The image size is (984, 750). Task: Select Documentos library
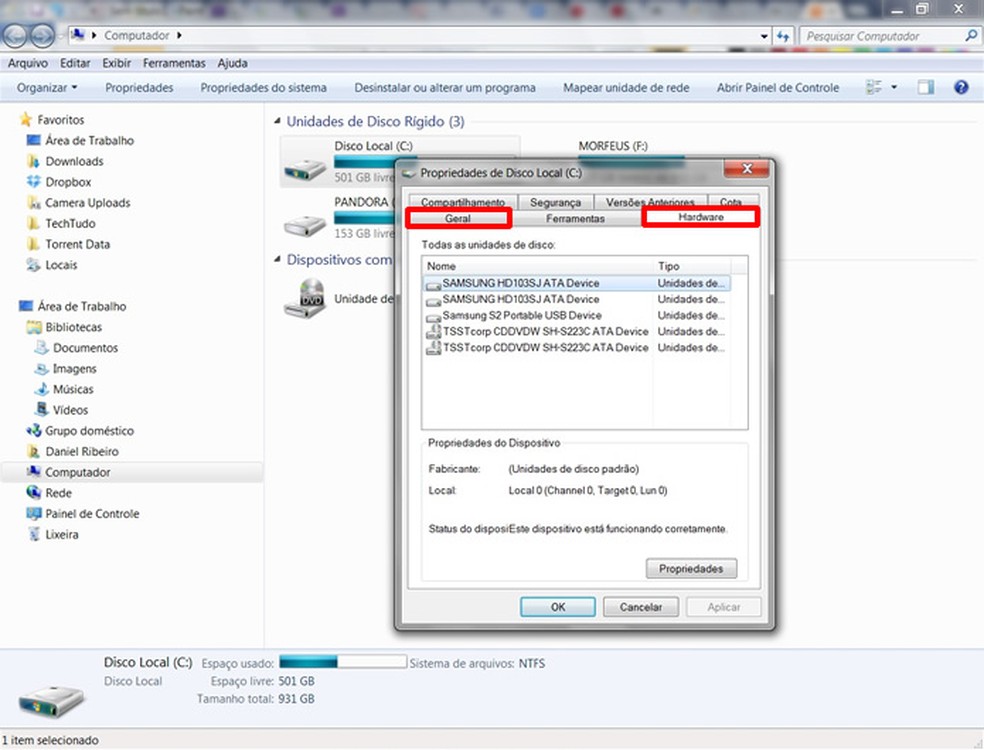coord(85,348)
